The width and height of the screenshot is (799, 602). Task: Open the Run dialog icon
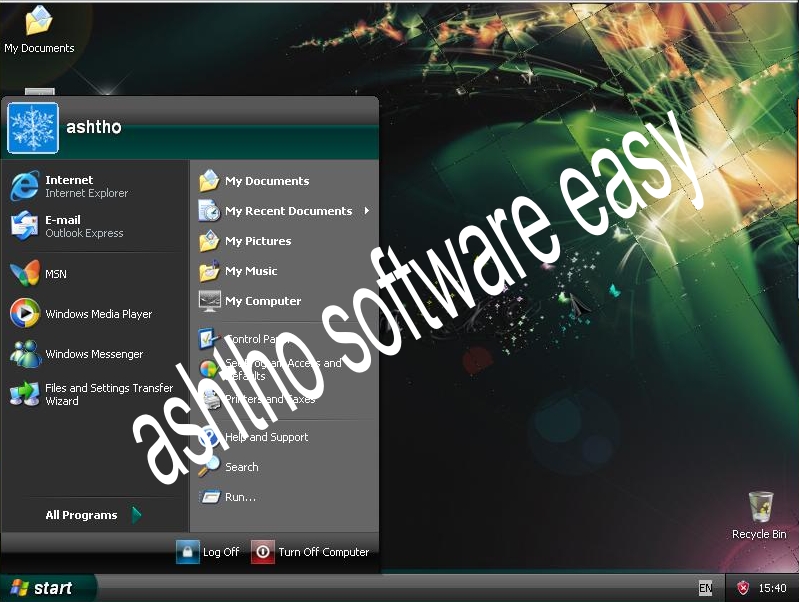tap(210, 496)
